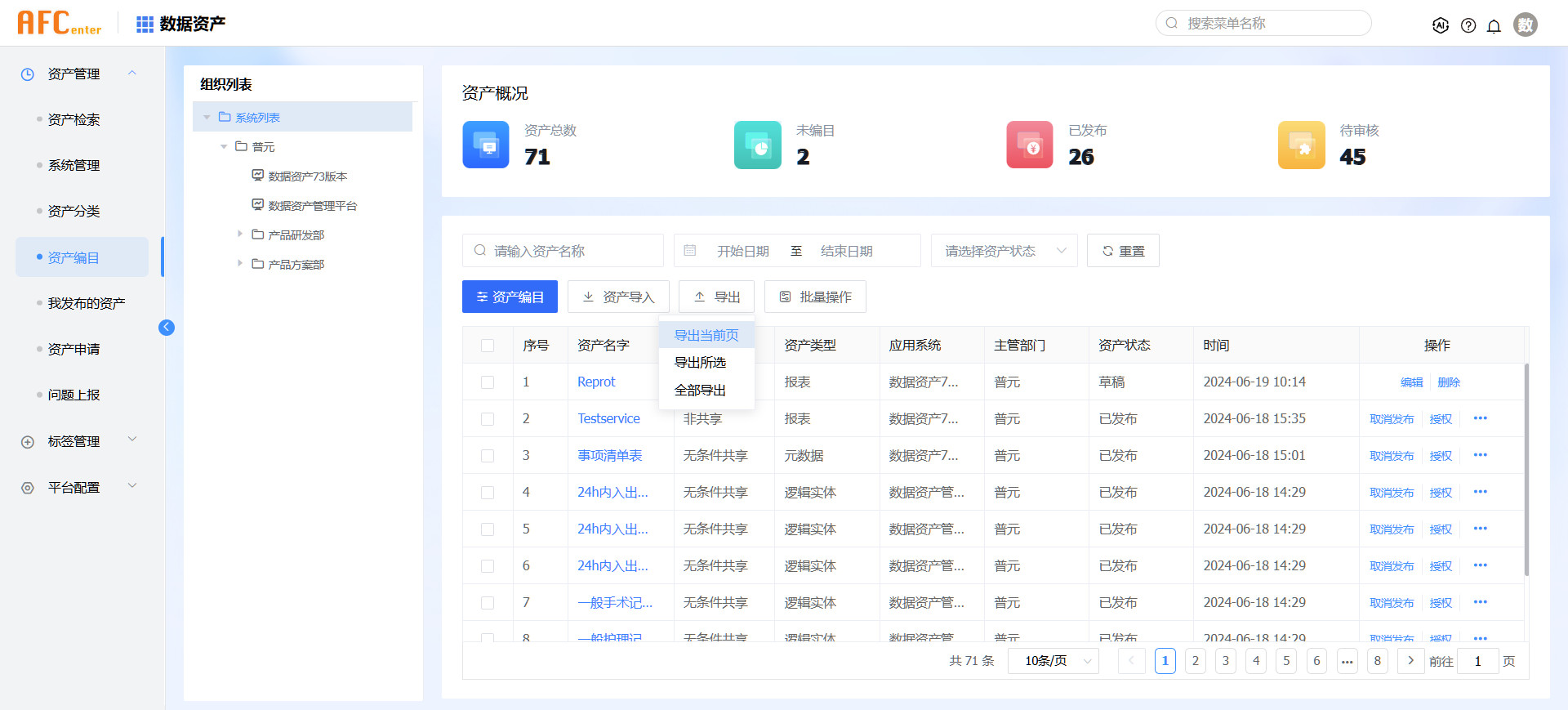Viewport: 1568px width, 710px height.
Task: Click the AFCenter logo
Action: tap(59, 23)
